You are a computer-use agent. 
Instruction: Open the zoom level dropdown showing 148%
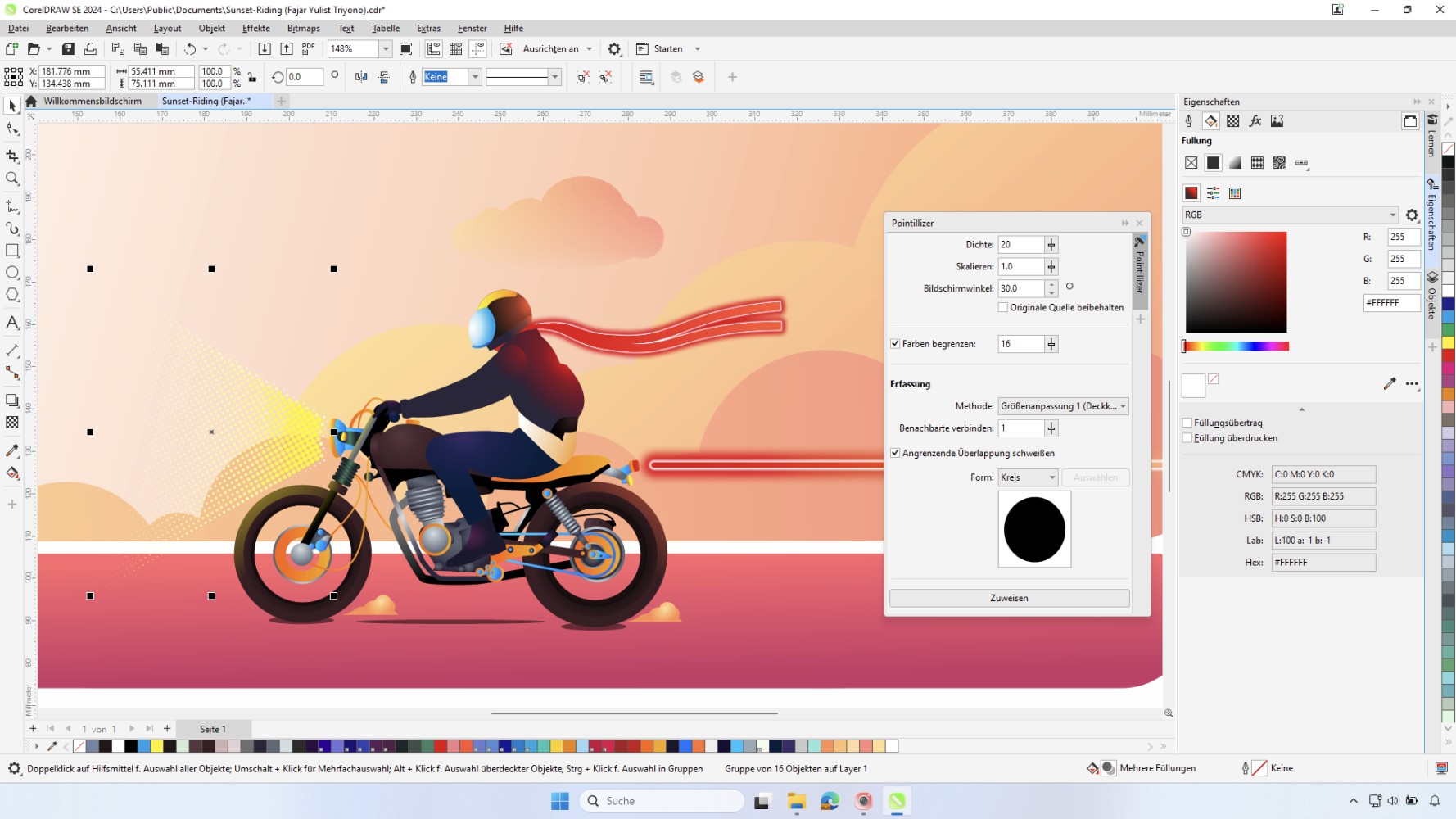pyautogui.click(x=384, y=48)
